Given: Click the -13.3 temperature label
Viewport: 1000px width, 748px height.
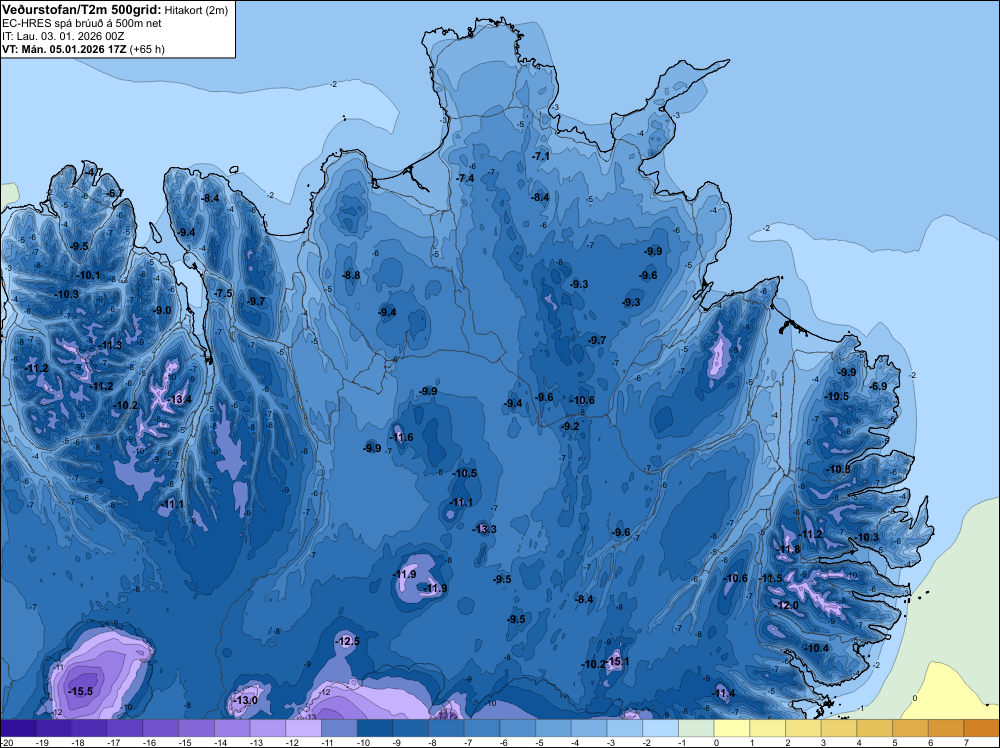Looking at the screenshot, I should 484,529.
